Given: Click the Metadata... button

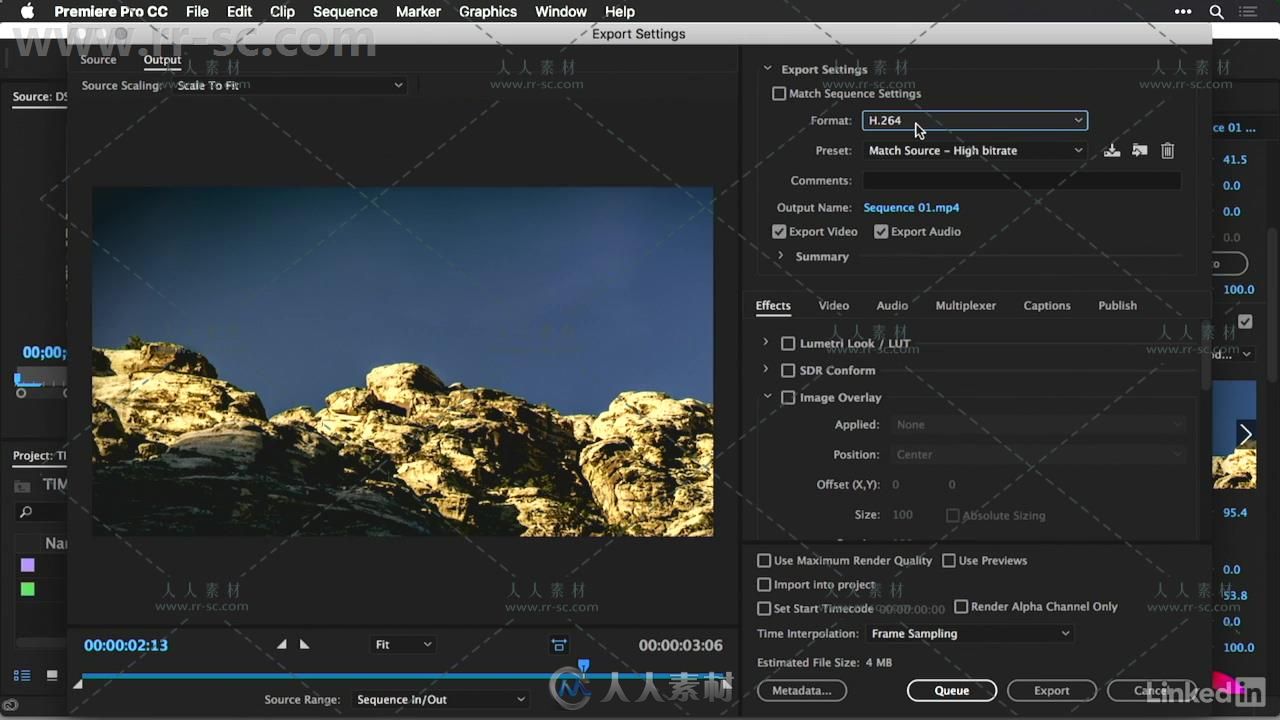Looking at the screenshot, I should (x=802, y=690).
